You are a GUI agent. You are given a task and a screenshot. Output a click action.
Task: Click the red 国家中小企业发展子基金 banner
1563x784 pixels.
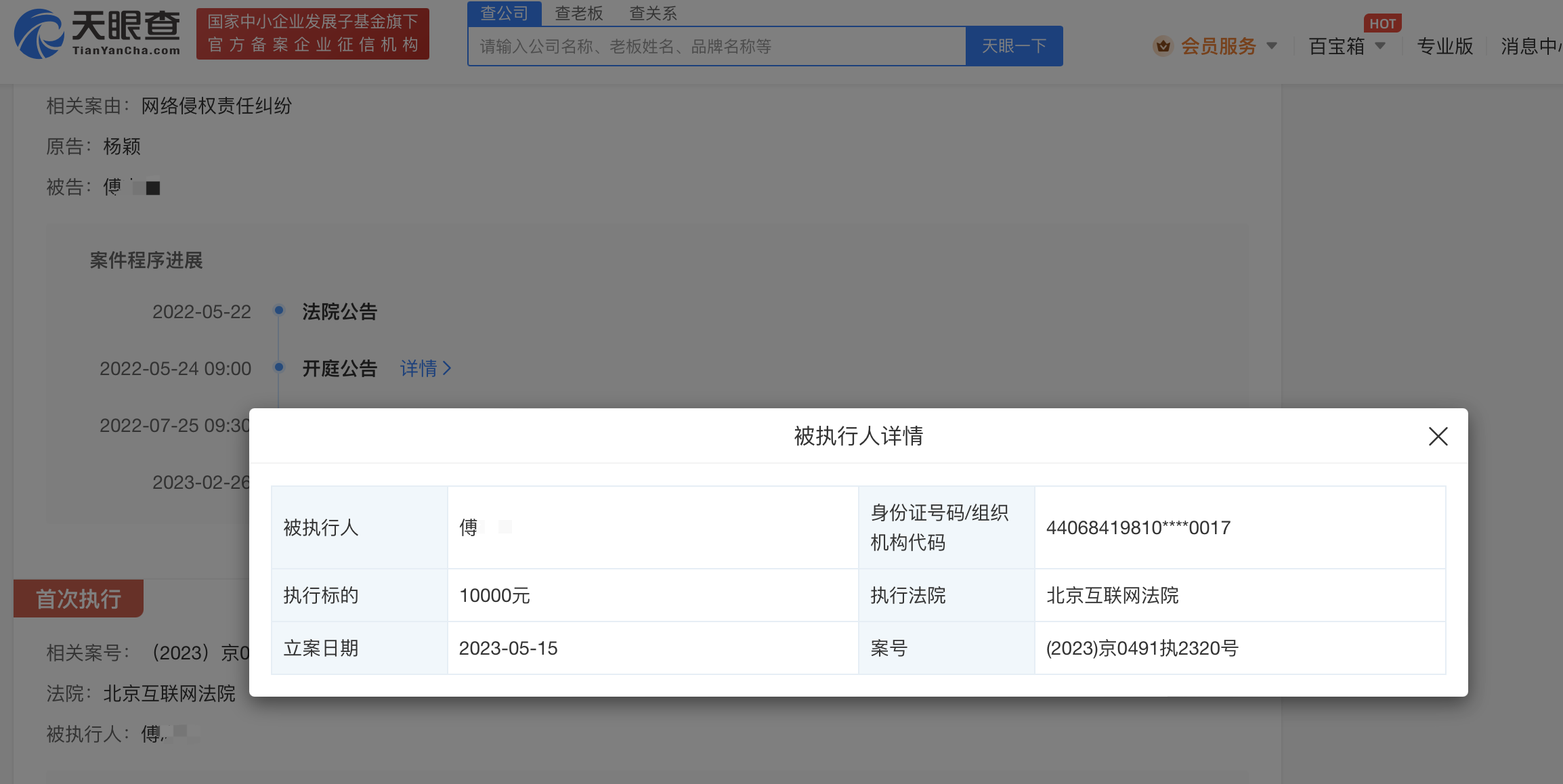313,34
